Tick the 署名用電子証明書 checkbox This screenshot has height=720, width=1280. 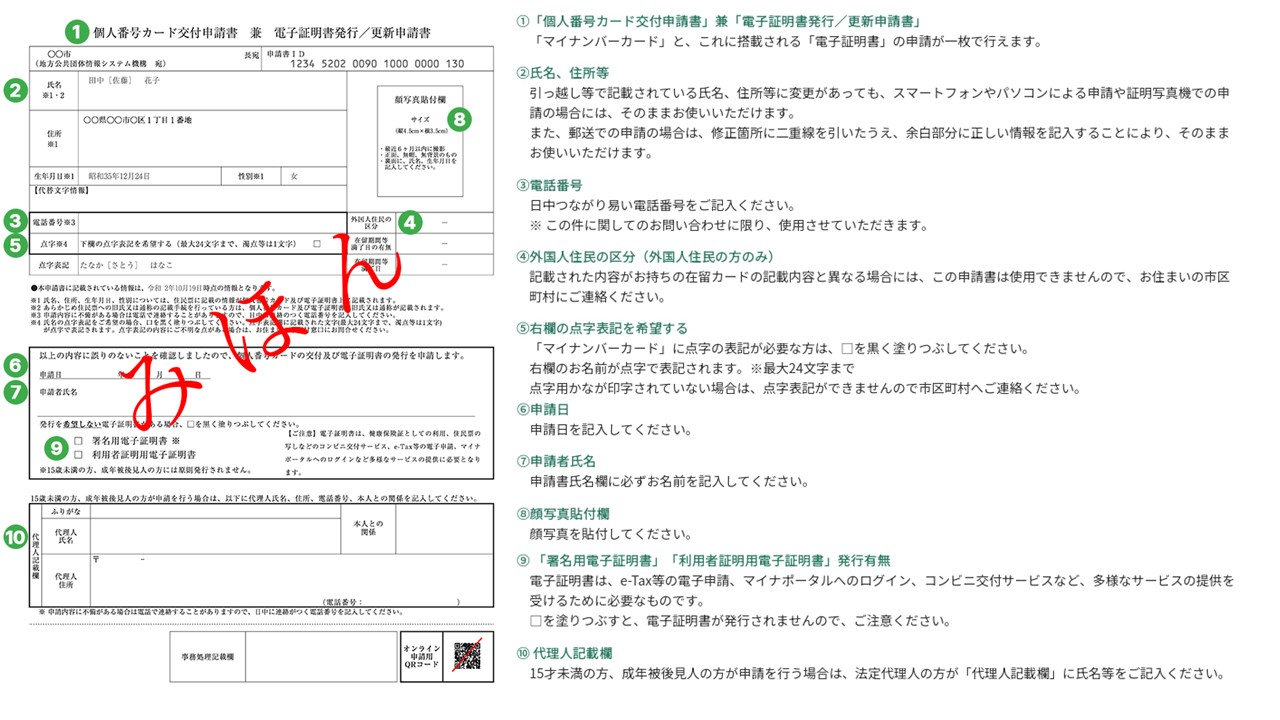78,441
